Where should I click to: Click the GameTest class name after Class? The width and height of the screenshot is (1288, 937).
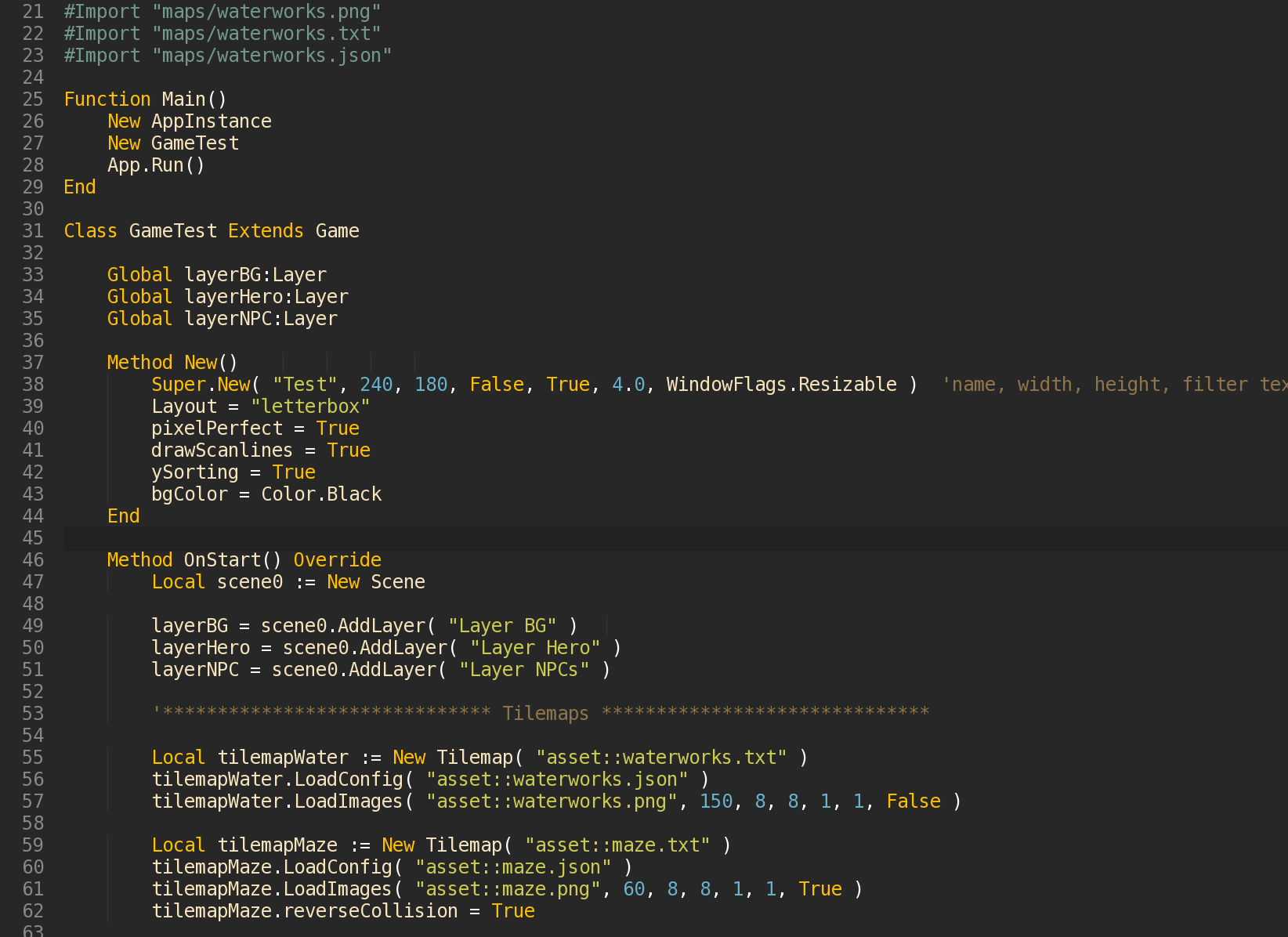(x=172, y=231)
